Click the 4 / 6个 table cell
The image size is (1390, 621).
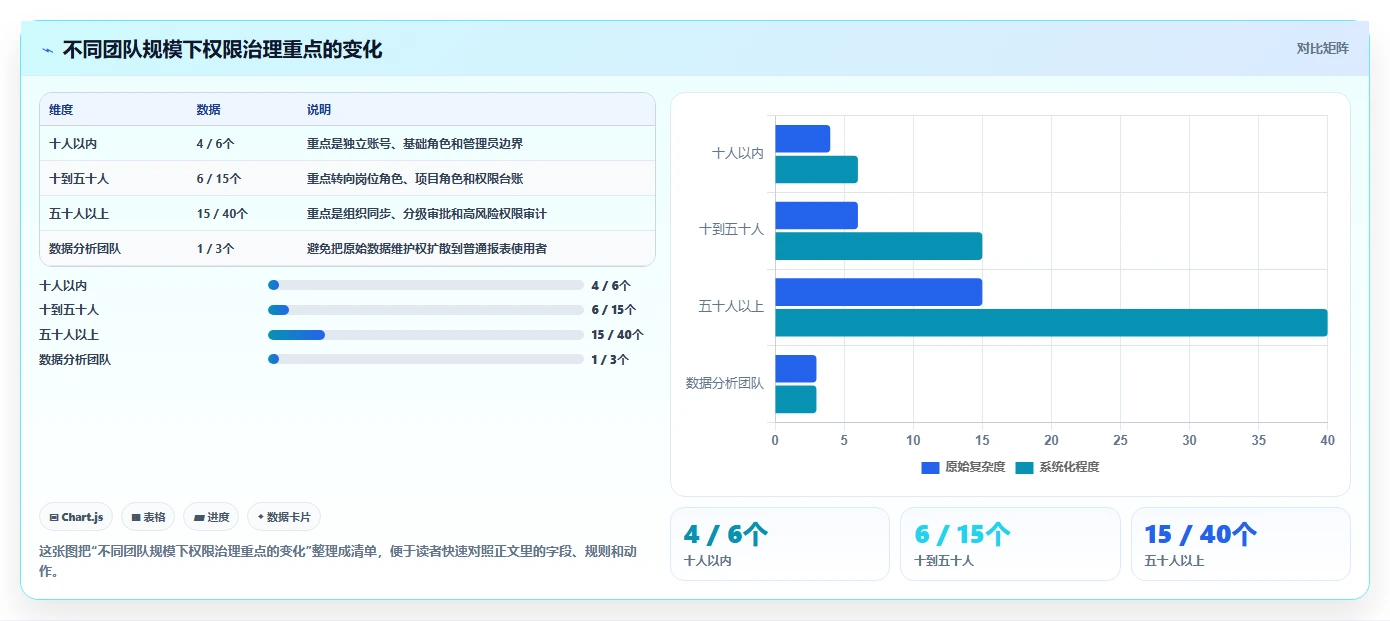coord(216,144)
